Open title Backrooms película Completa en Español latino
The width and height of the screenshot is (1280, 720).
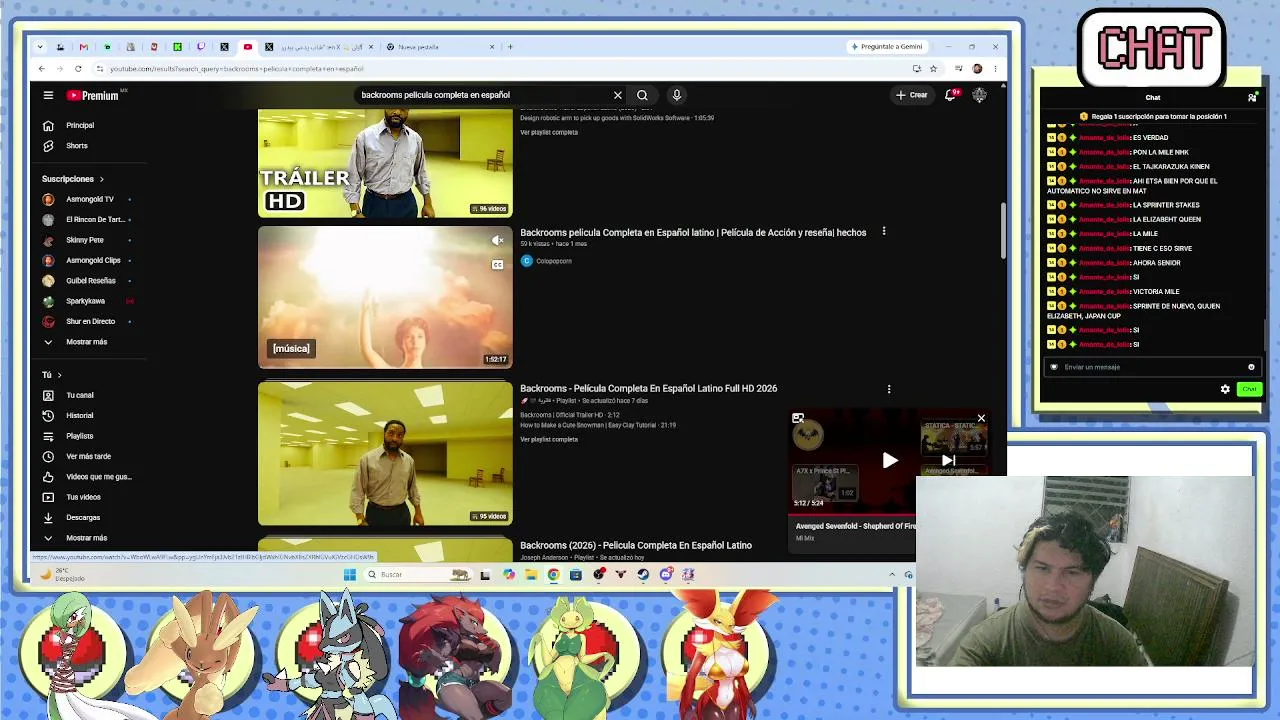coord(693,233)
